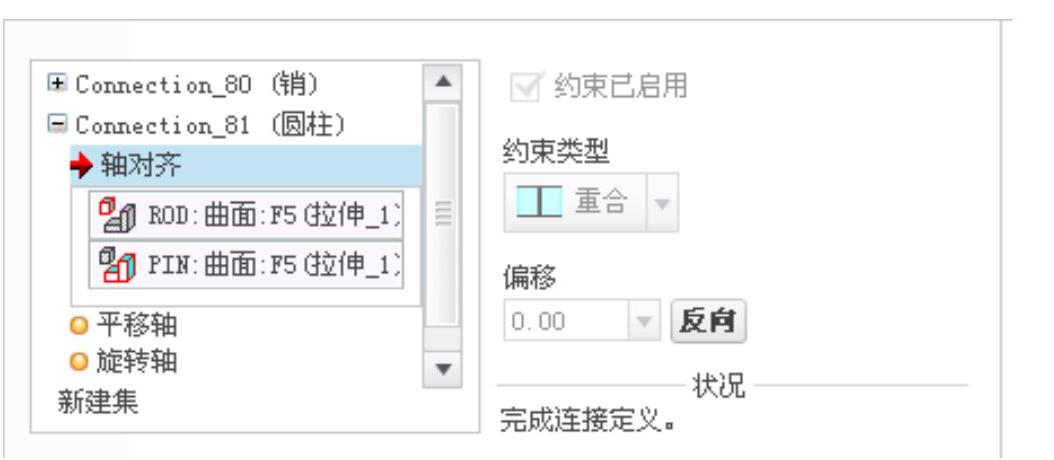Click the 偏移 0.00 input field

tap(567, 321)
